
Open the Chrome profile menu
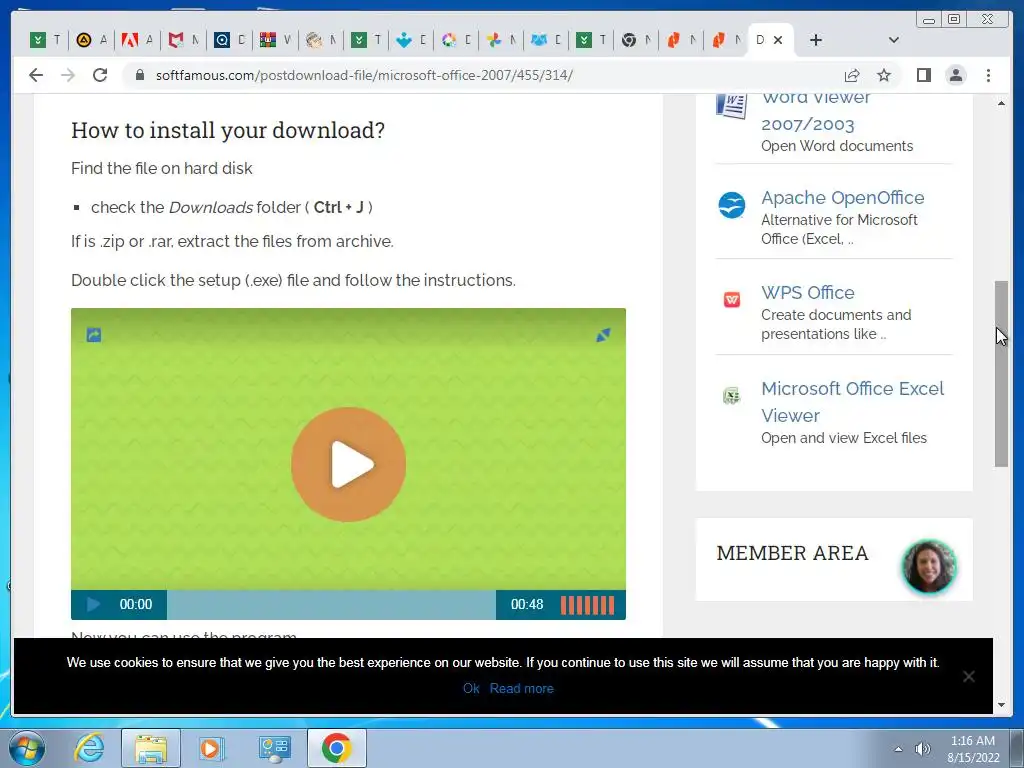pos(955,75)
